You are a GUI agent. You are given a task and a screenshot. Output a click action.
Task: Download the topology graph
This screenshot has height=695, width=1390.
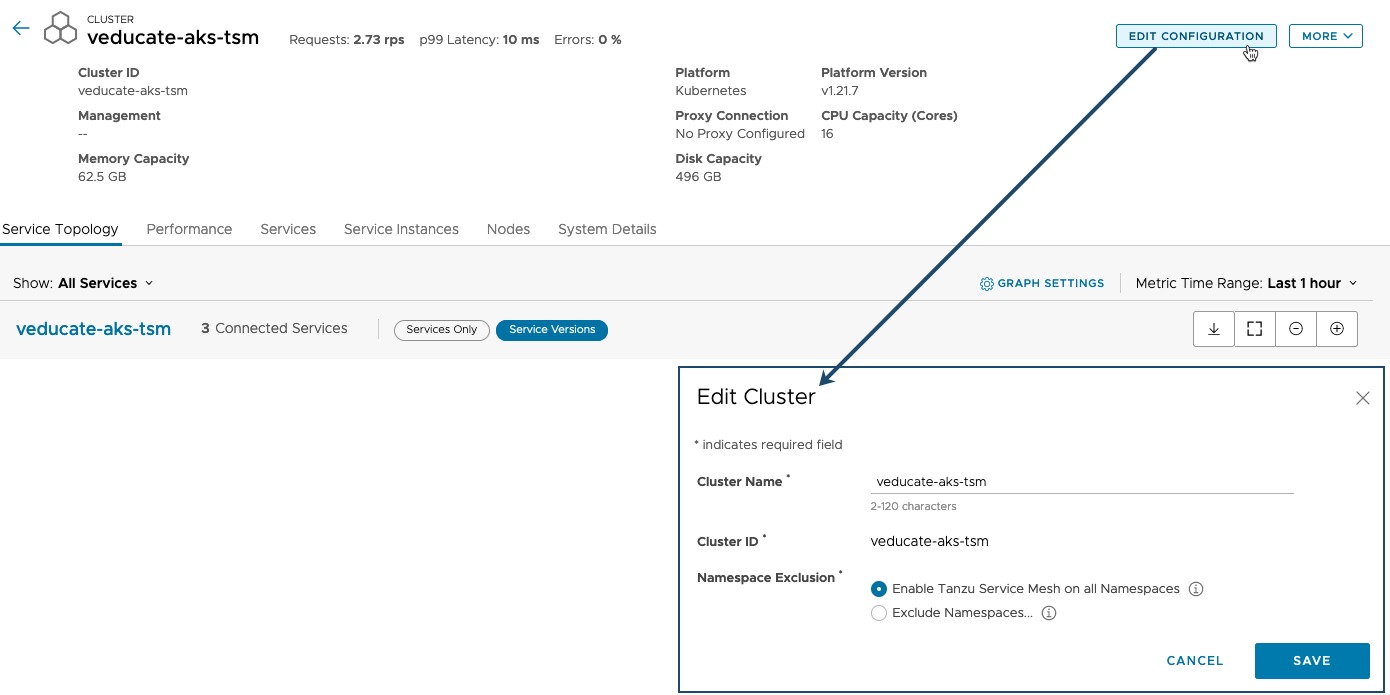[1214, 329]
